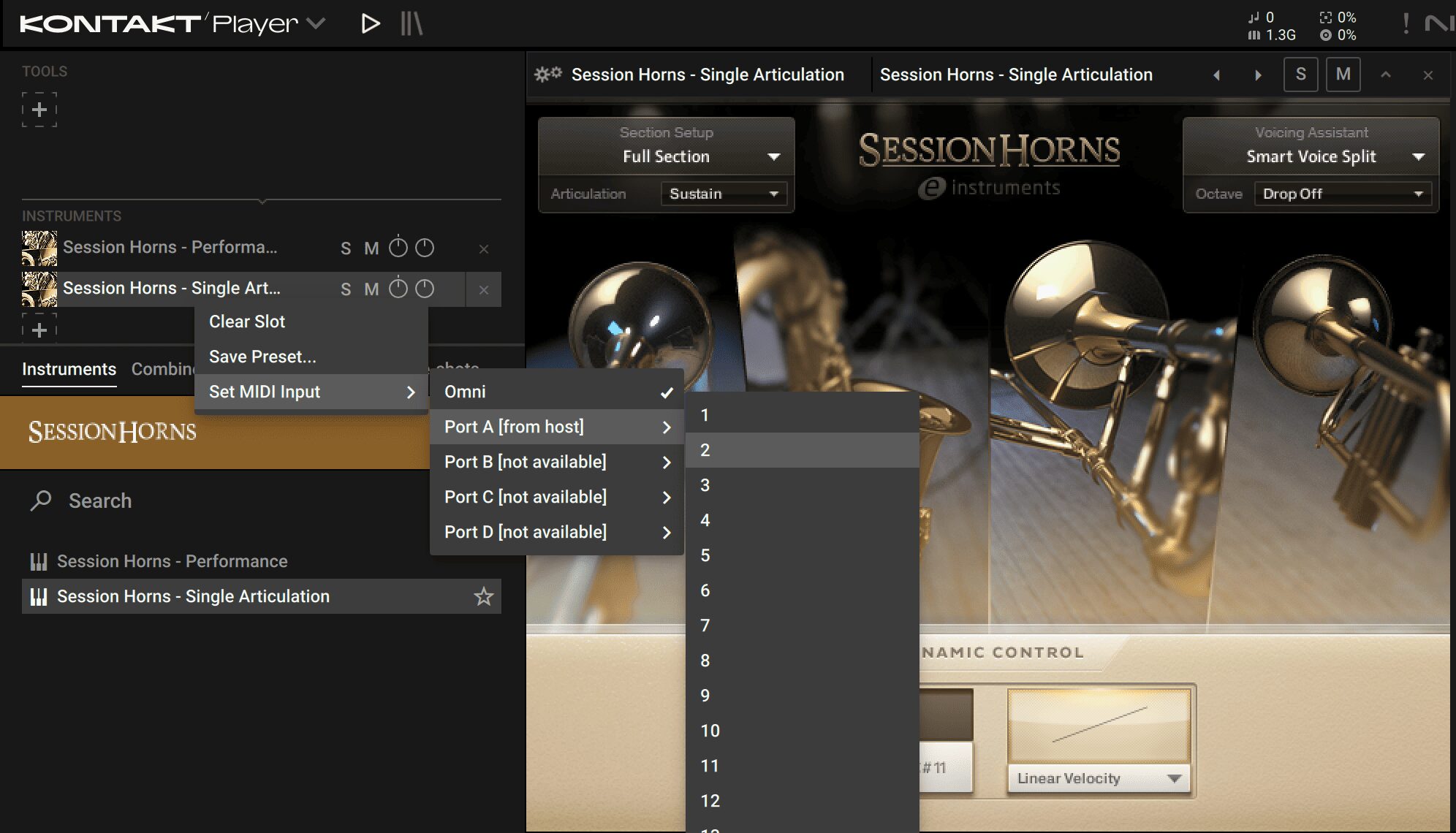Screen dimensions: 1456x833
Task: Select Session Horns - Performance in browser list
Action: (x=262, y=561)
